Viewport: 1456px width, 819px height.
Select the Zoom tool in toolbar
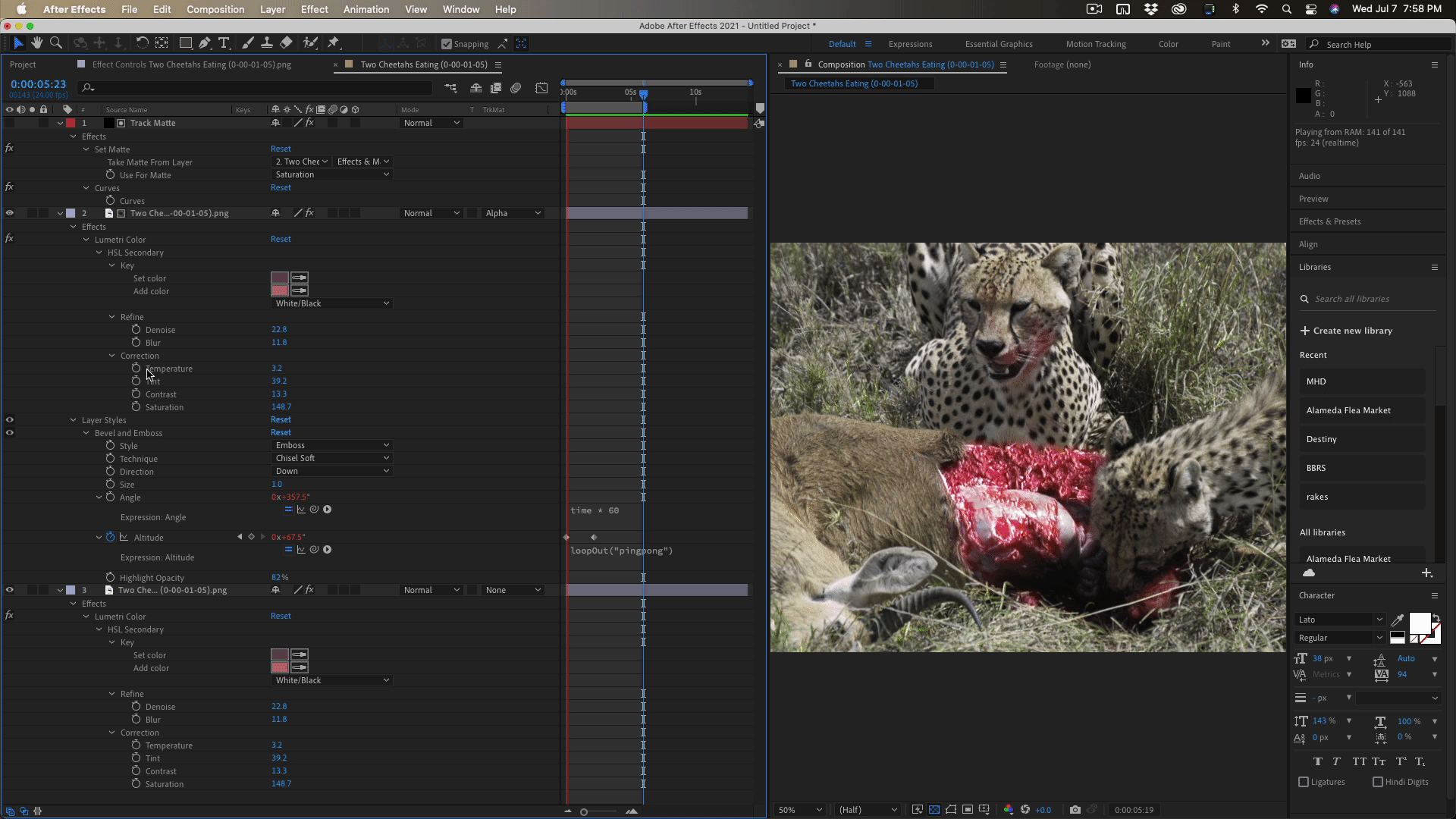coord(55,43)
